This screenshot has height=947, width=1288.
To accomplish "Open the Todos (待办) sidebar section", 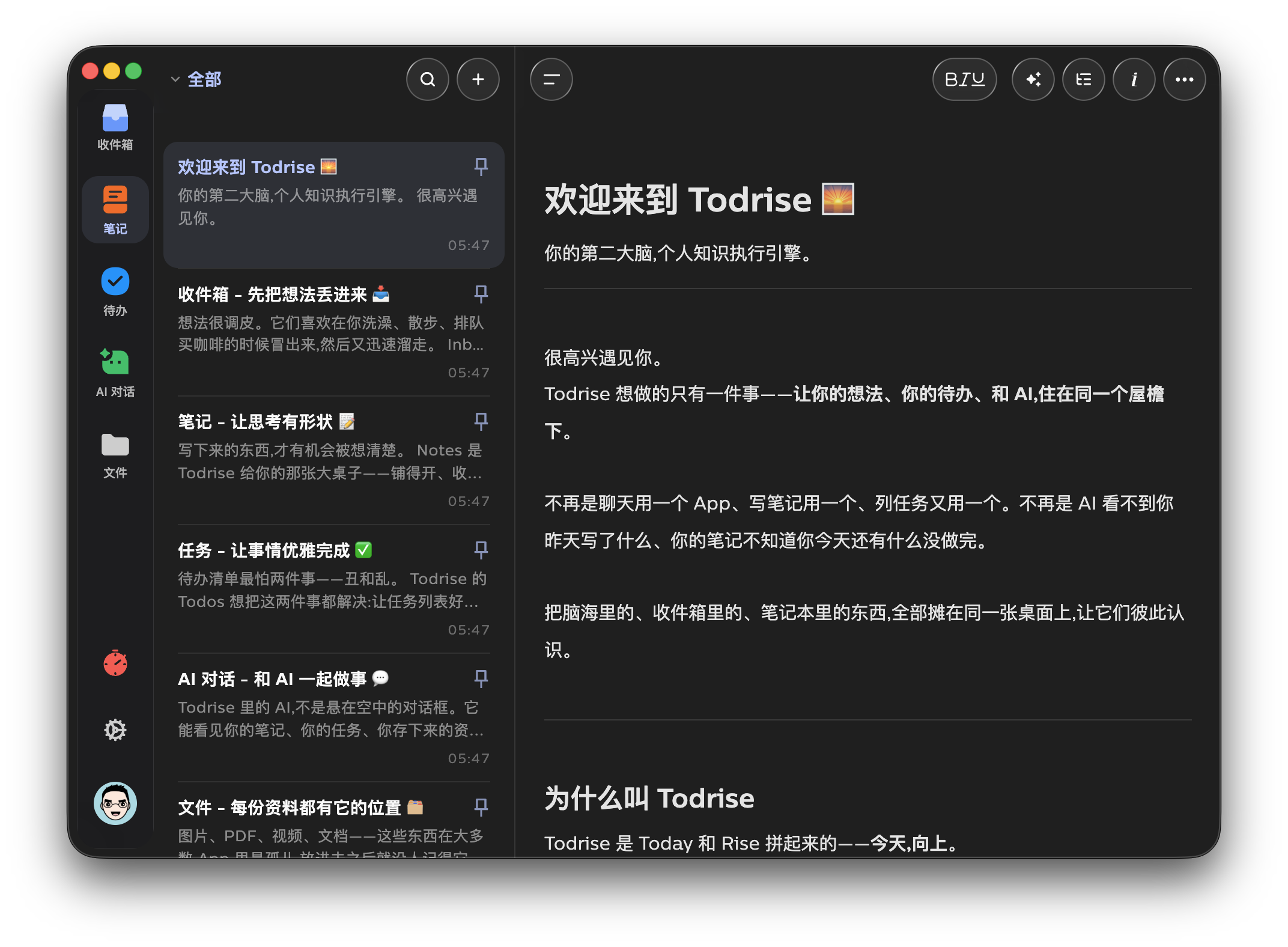I will [115, 291].
